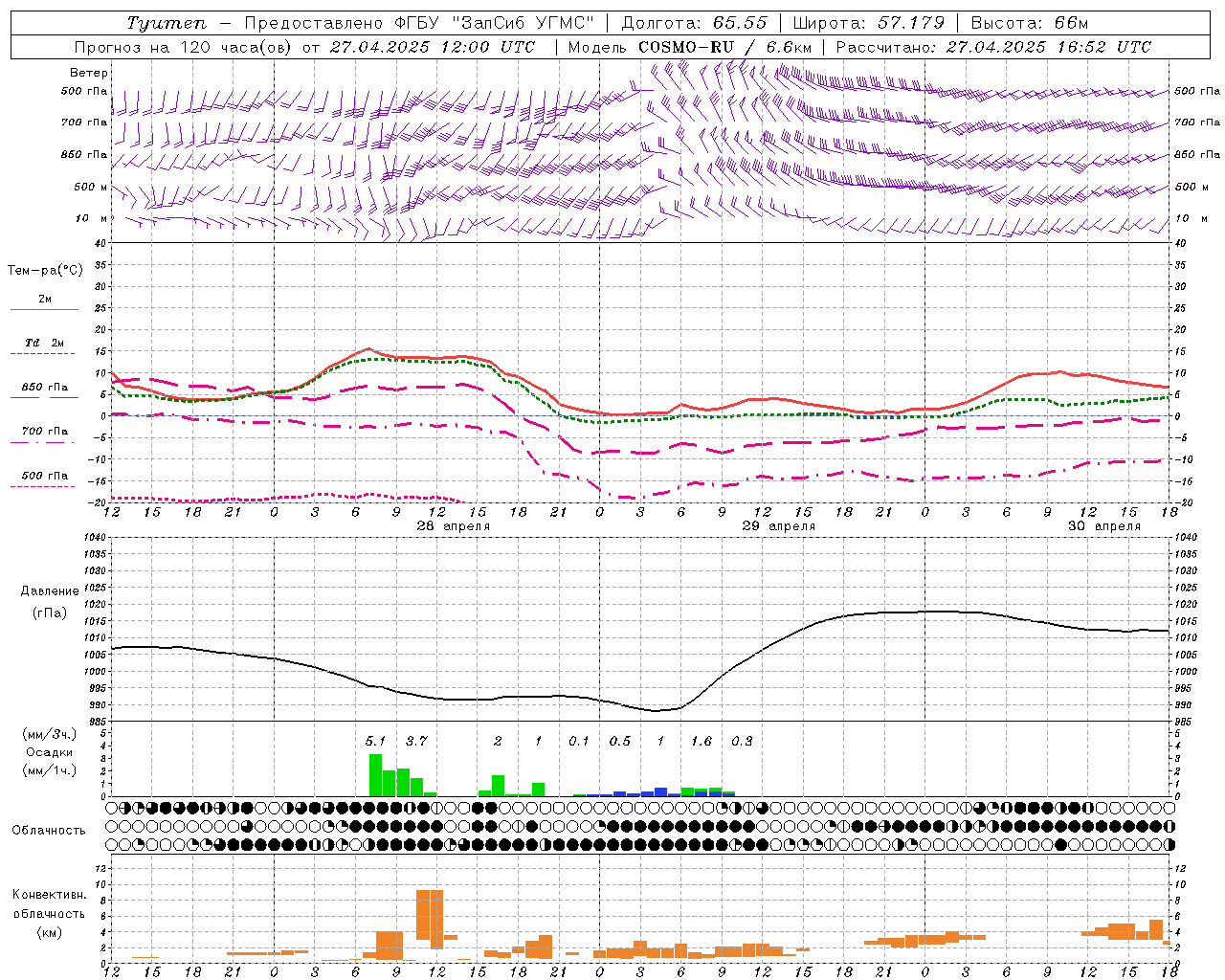Click the 'Широта: 57.179' header field
This screenshot has width=1225, height=980.
click(868, 23)
